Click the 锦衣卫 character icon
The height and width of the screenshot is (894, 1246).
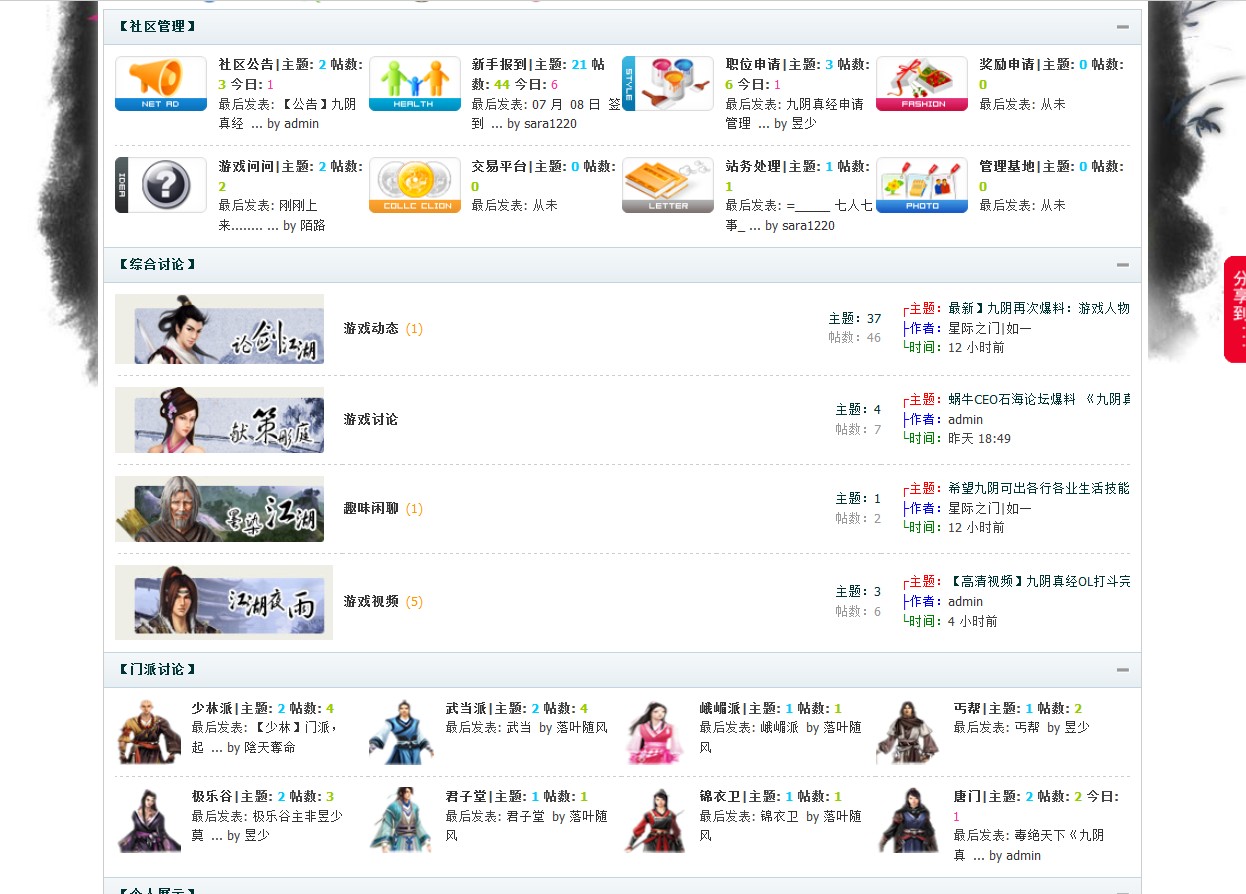[655, 820]
